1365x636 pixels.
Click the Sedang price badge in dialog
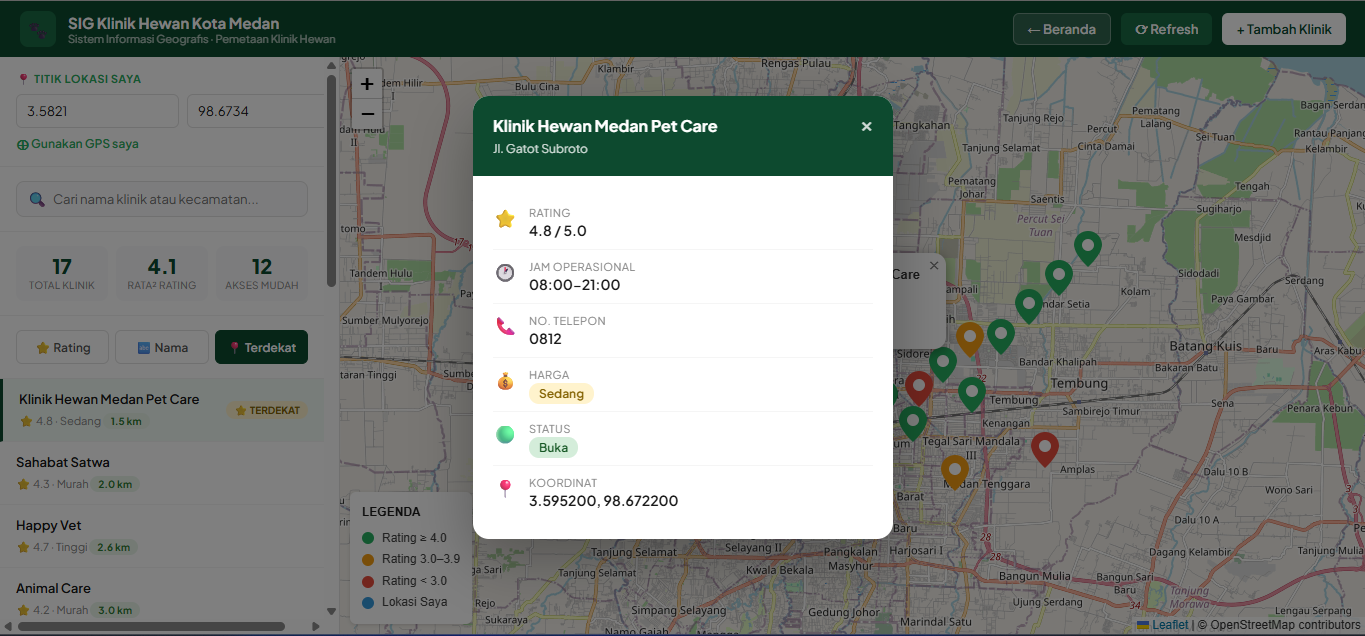(x=561, y=393)
